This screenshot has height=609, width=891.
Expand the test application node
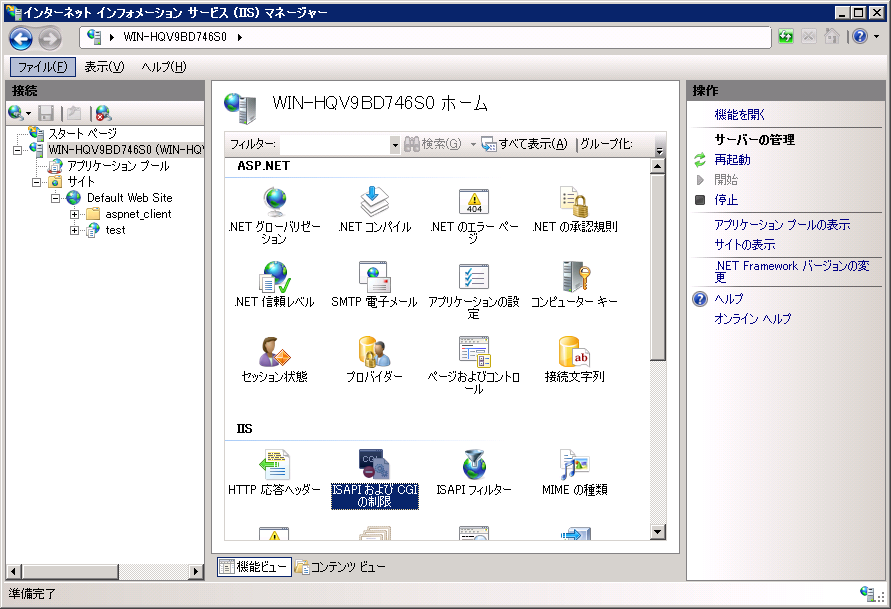pyautogui.click(x=74, y=230)
